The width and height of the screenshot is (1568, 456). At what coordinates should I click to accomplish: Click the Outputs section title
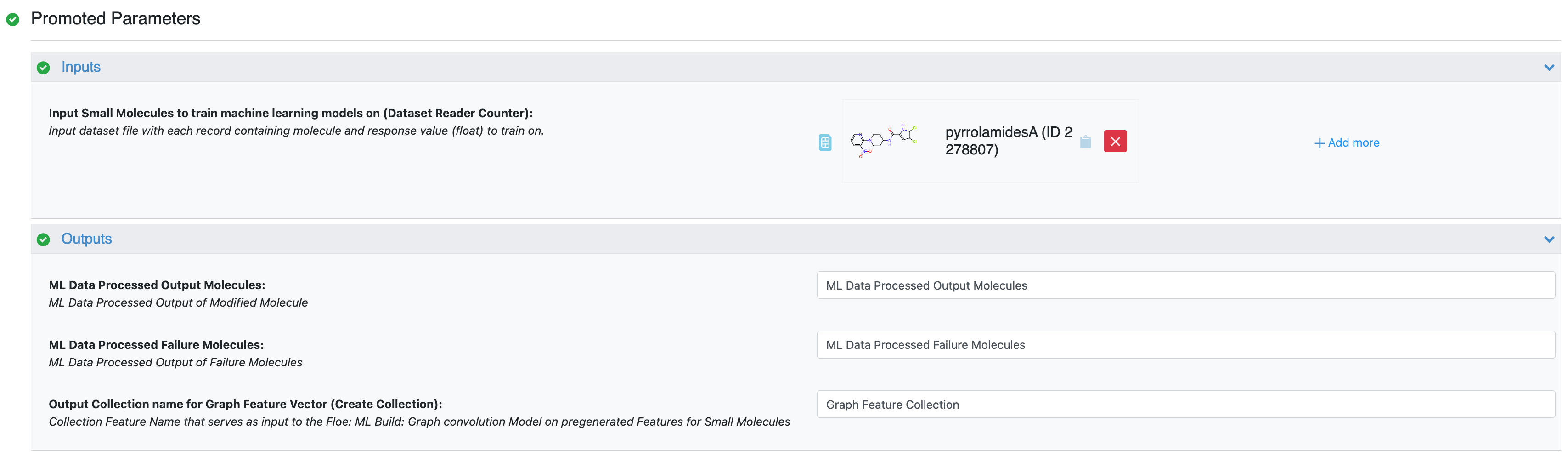point(86,239)
